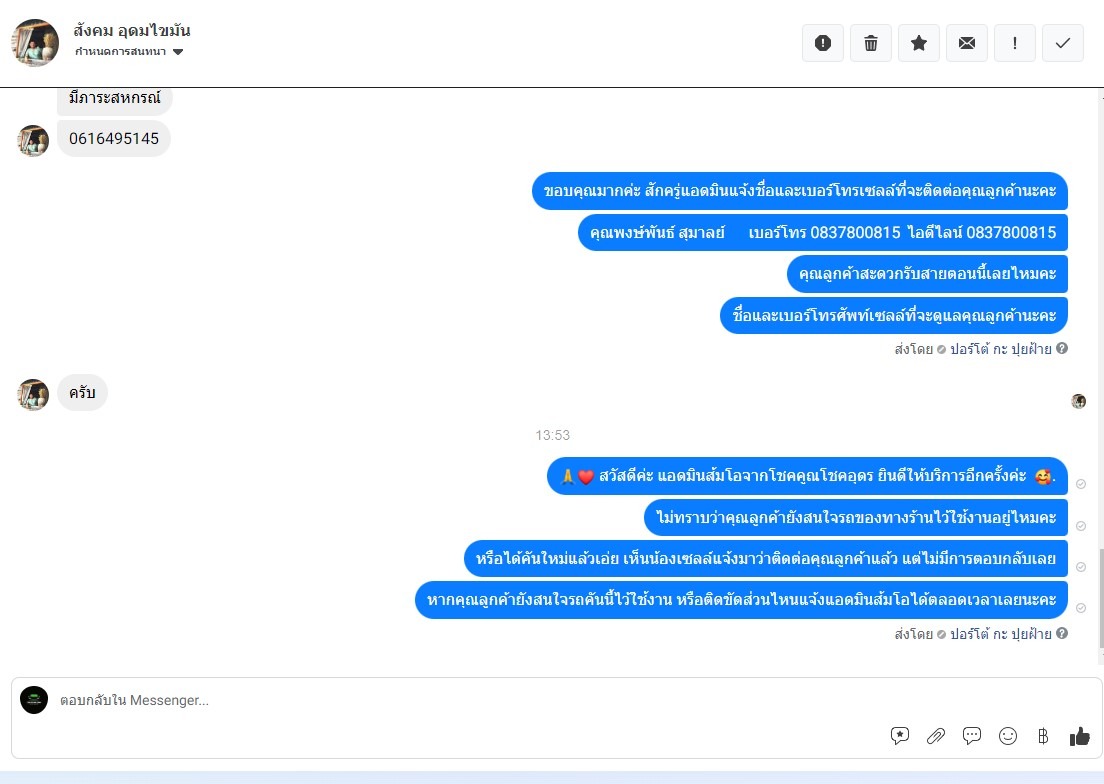Flag conversation with exclamation mark button
The height and width of the screenshot is (784, 1104).
click(x=1015, y=43)
